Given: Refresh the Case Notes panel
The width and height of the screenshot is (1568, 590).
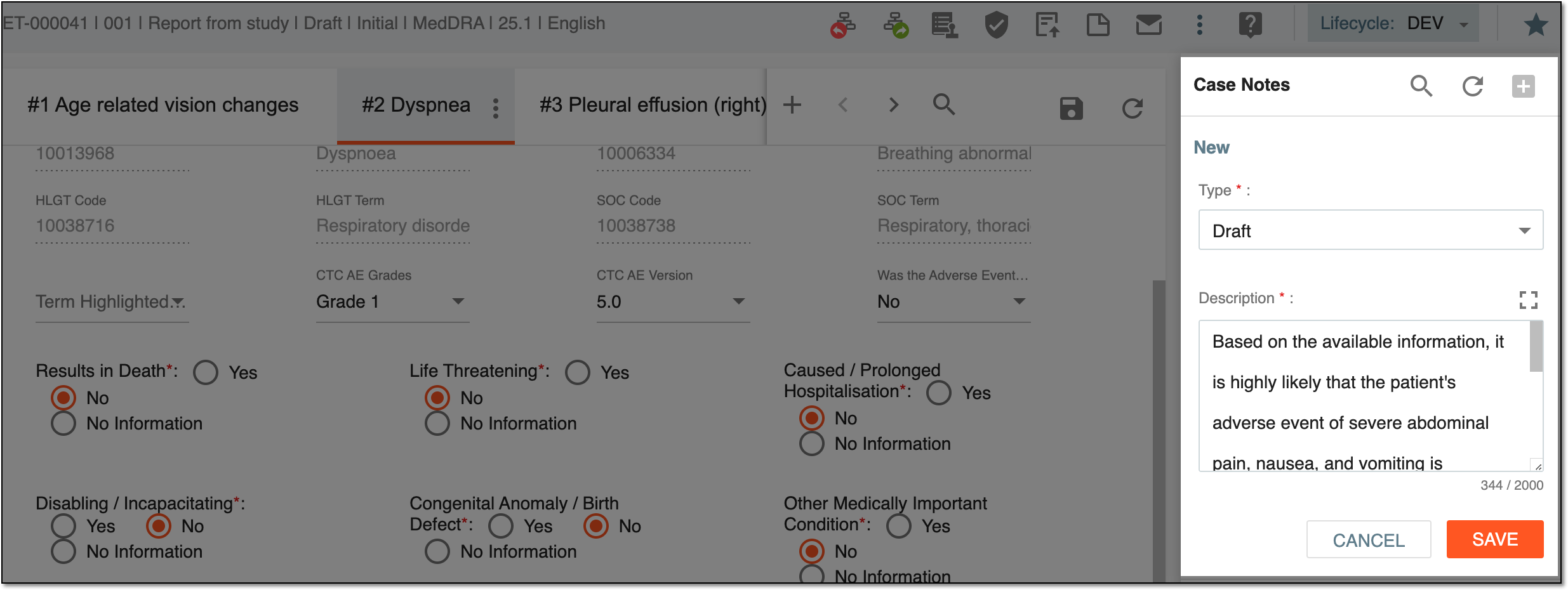Looking at the screenshot, I should tap(1472, 86).
